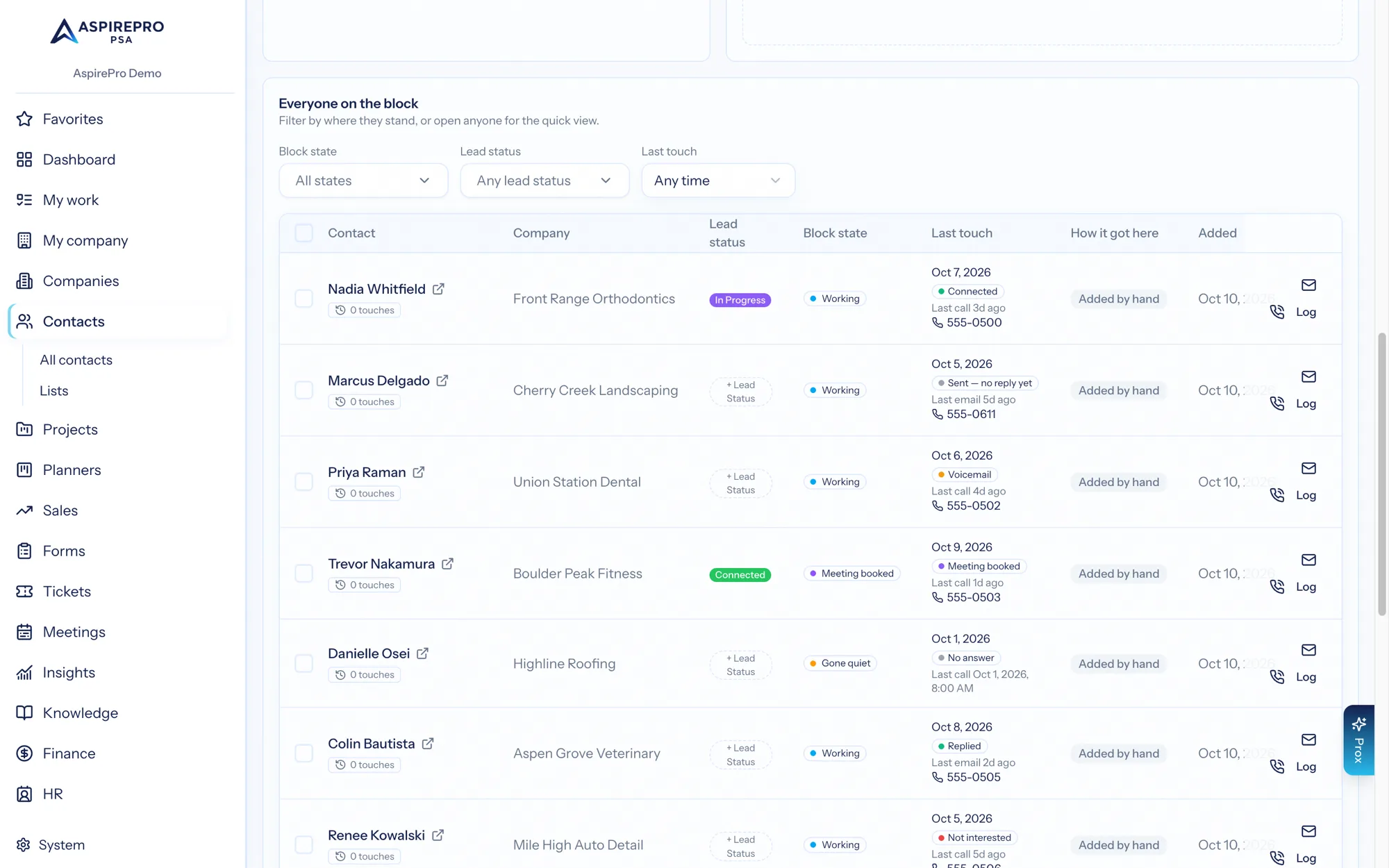
Task: Check the box for Marcus Delgado
Action: pos(303,390)
